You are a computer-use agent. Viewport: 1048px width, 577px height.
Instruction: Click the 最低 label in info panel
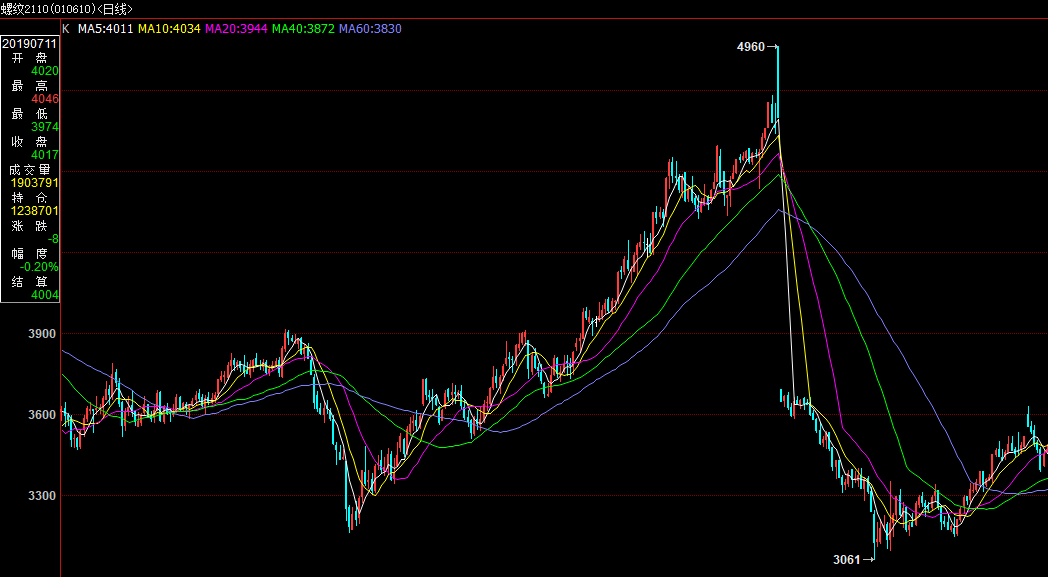coord(30,114)
